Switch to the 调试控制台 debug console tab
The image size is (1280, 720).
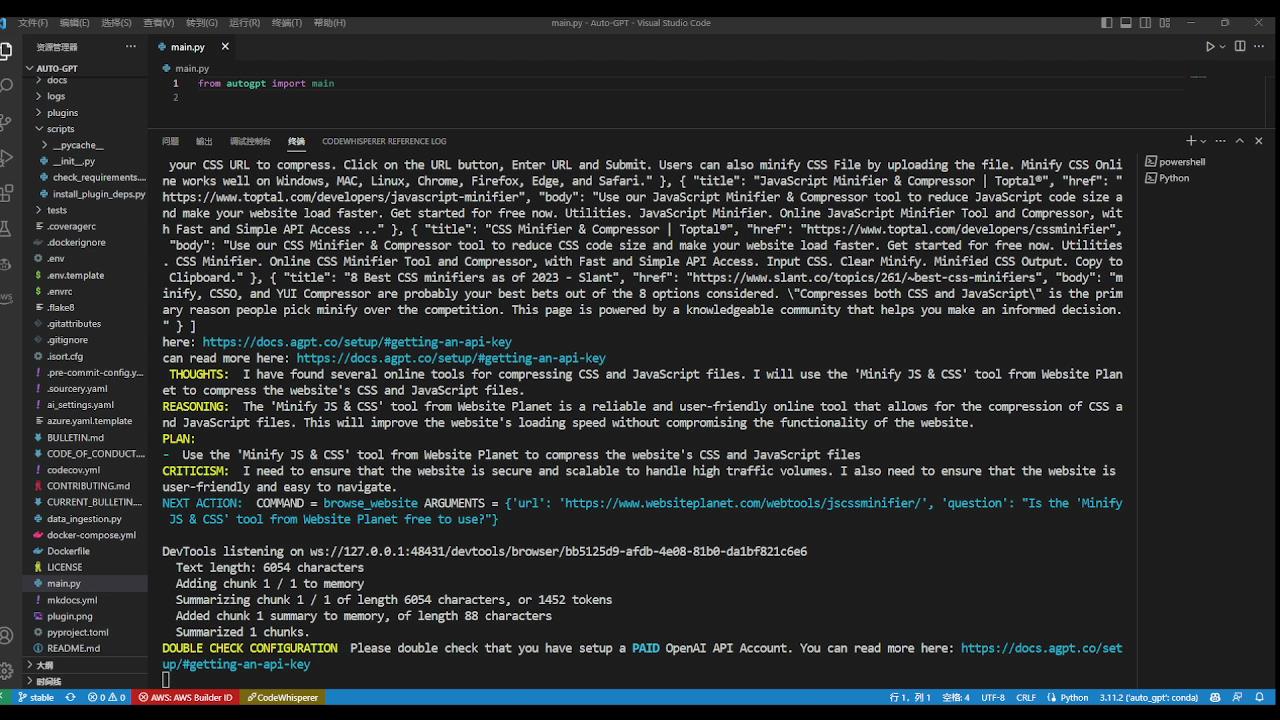tap(250, 141)
